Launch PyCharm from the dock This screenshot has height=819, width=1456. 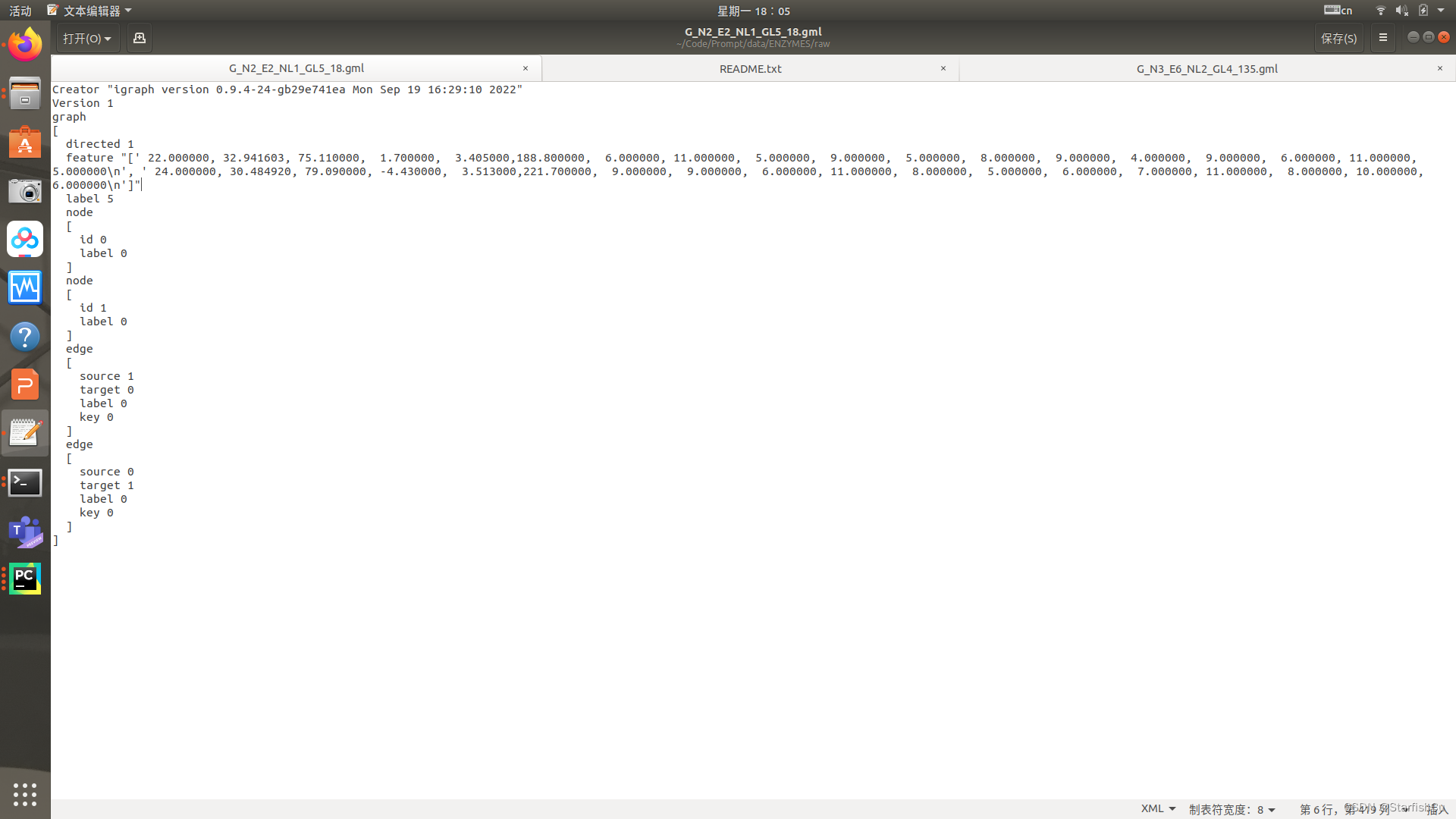(x=25, y=578)
